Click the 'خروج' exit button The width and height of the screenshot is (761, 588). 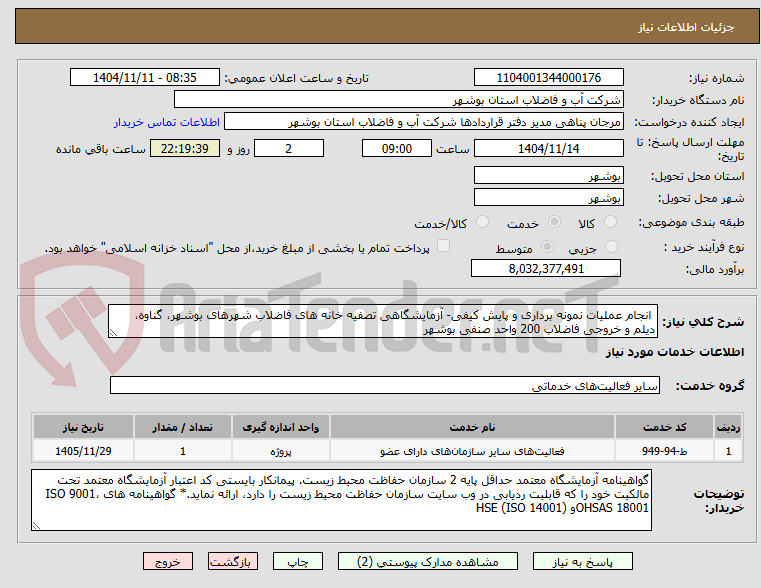click(167, 561)
